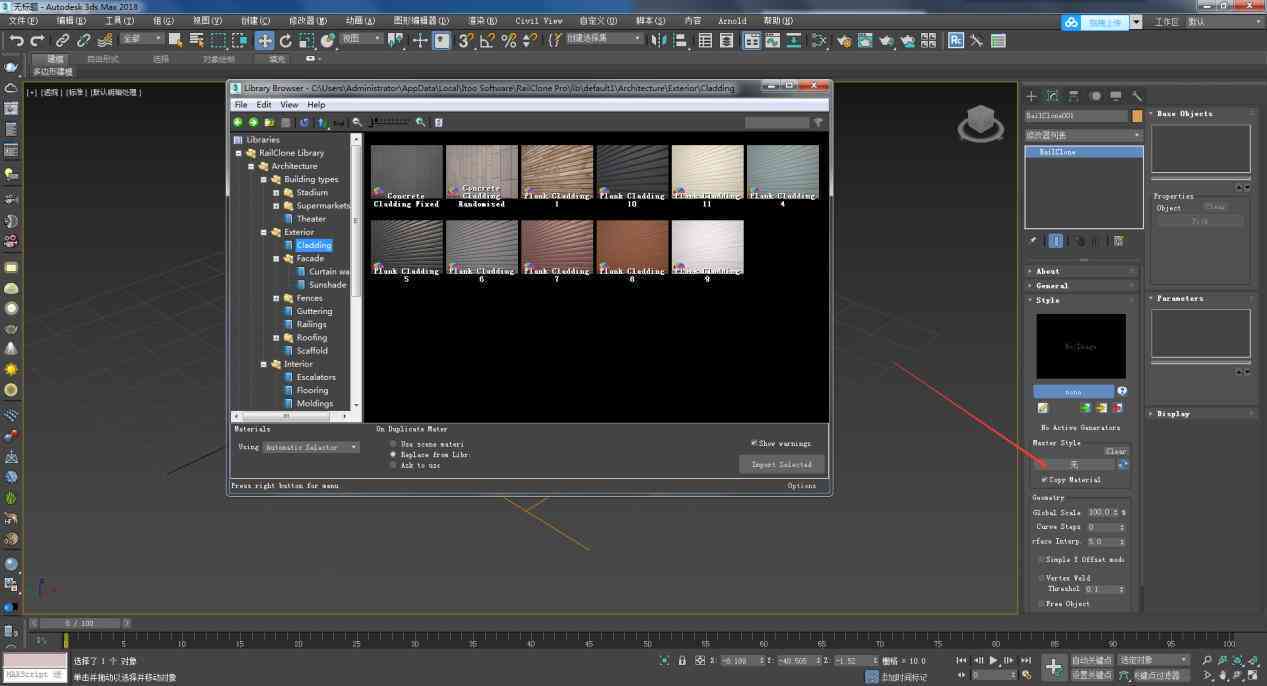Image resolution: width=1267 pixels, height=686 pixels.
Task: Expand the Stadium tree node
Action: pyautogui.click(x=276, y=192)
